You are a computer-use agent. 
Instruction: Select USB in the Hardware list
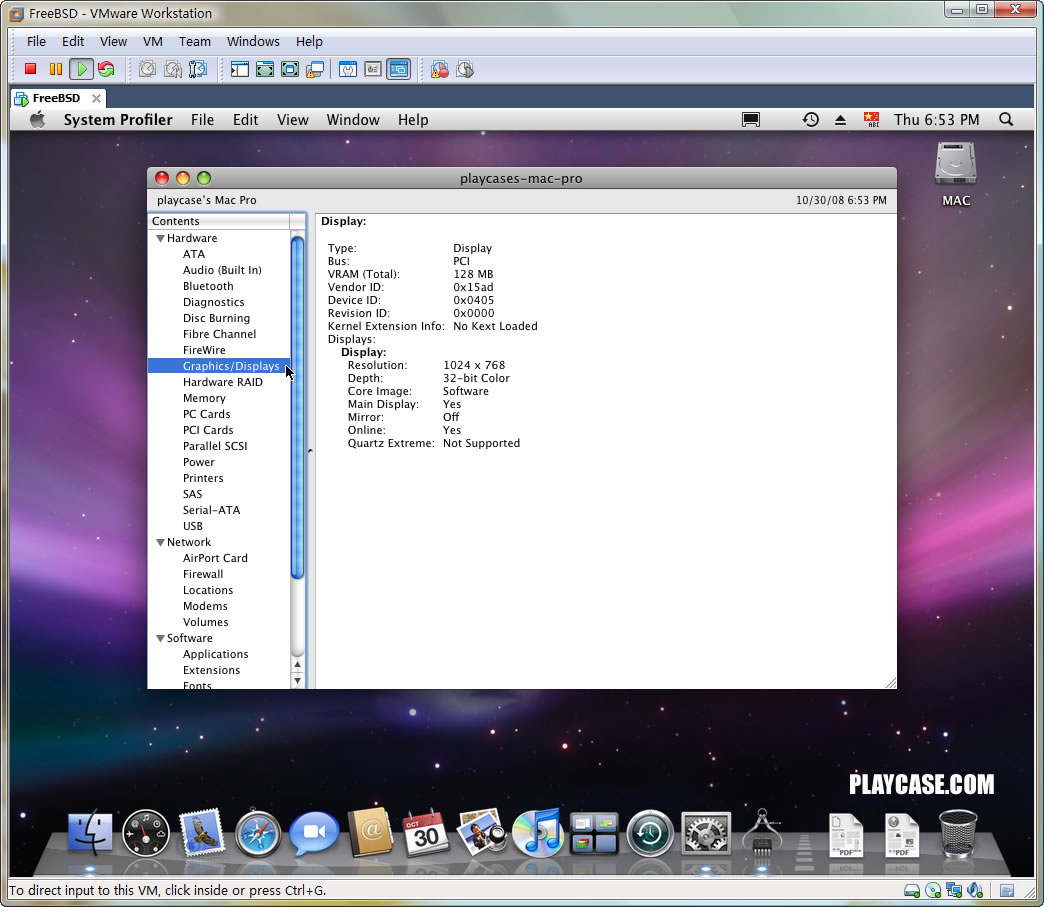click(x=192, y=526)
